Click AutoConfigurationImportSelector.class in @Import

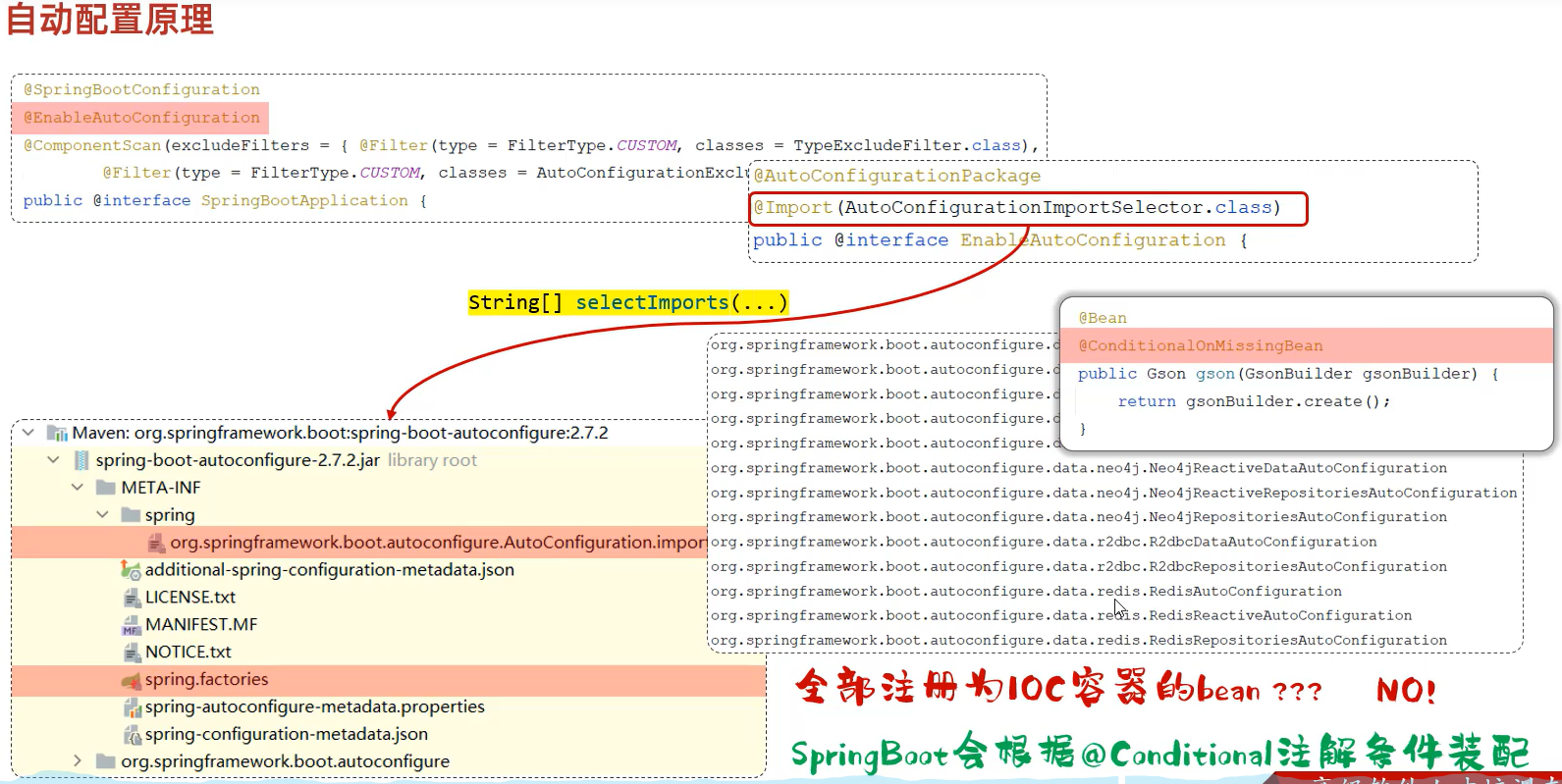click(1058, 207)
